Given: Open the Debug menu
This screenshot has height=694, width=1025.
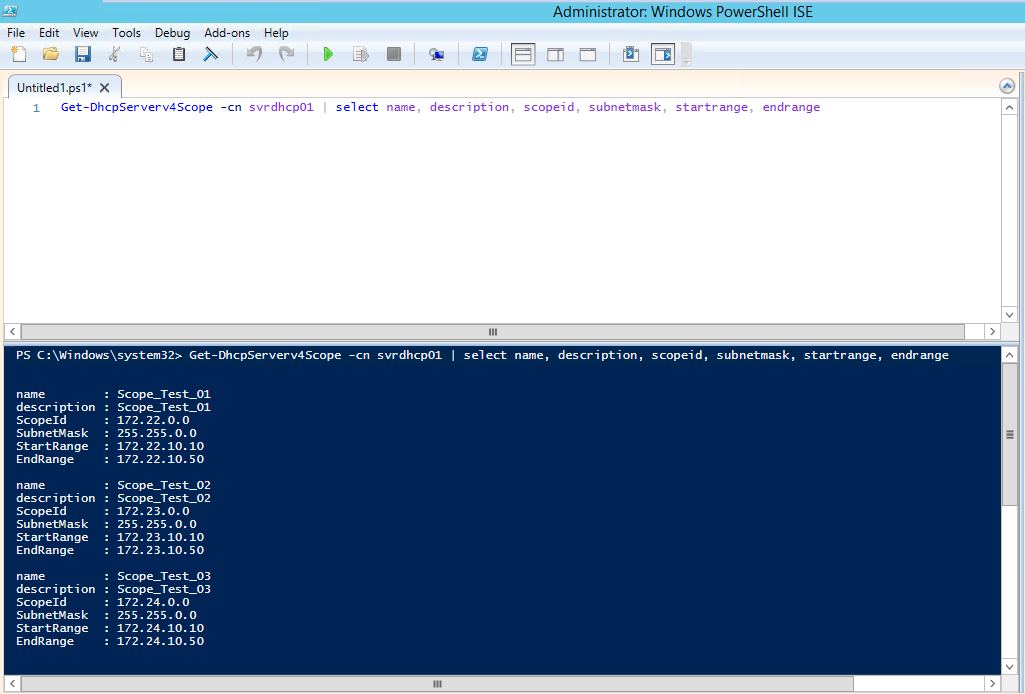Looking at the screenshot, I should (x=172, y=32).
